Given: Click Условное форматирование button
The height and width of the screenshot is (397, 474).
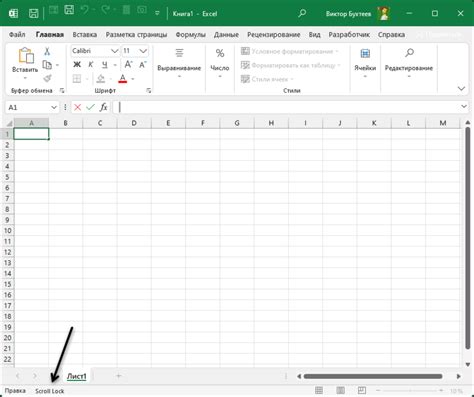Looking at the screenshot, I should 289,51.
